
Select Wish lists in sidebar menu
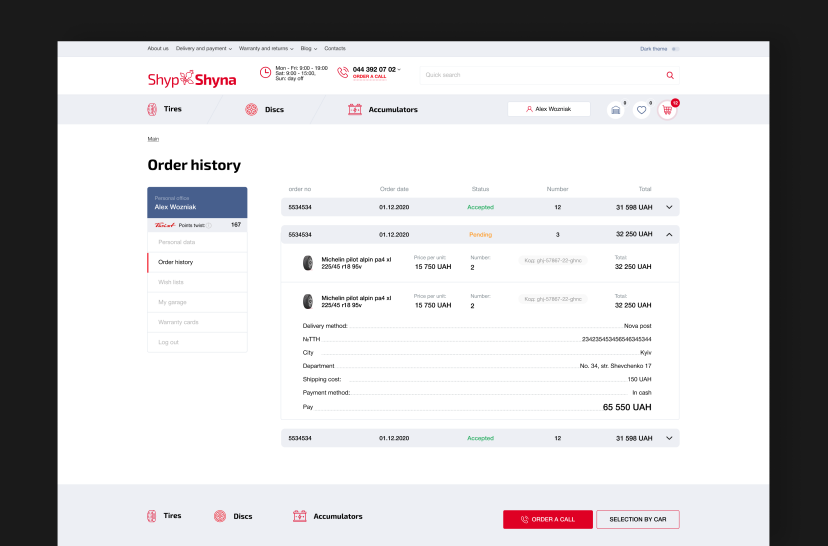[171, 282]
